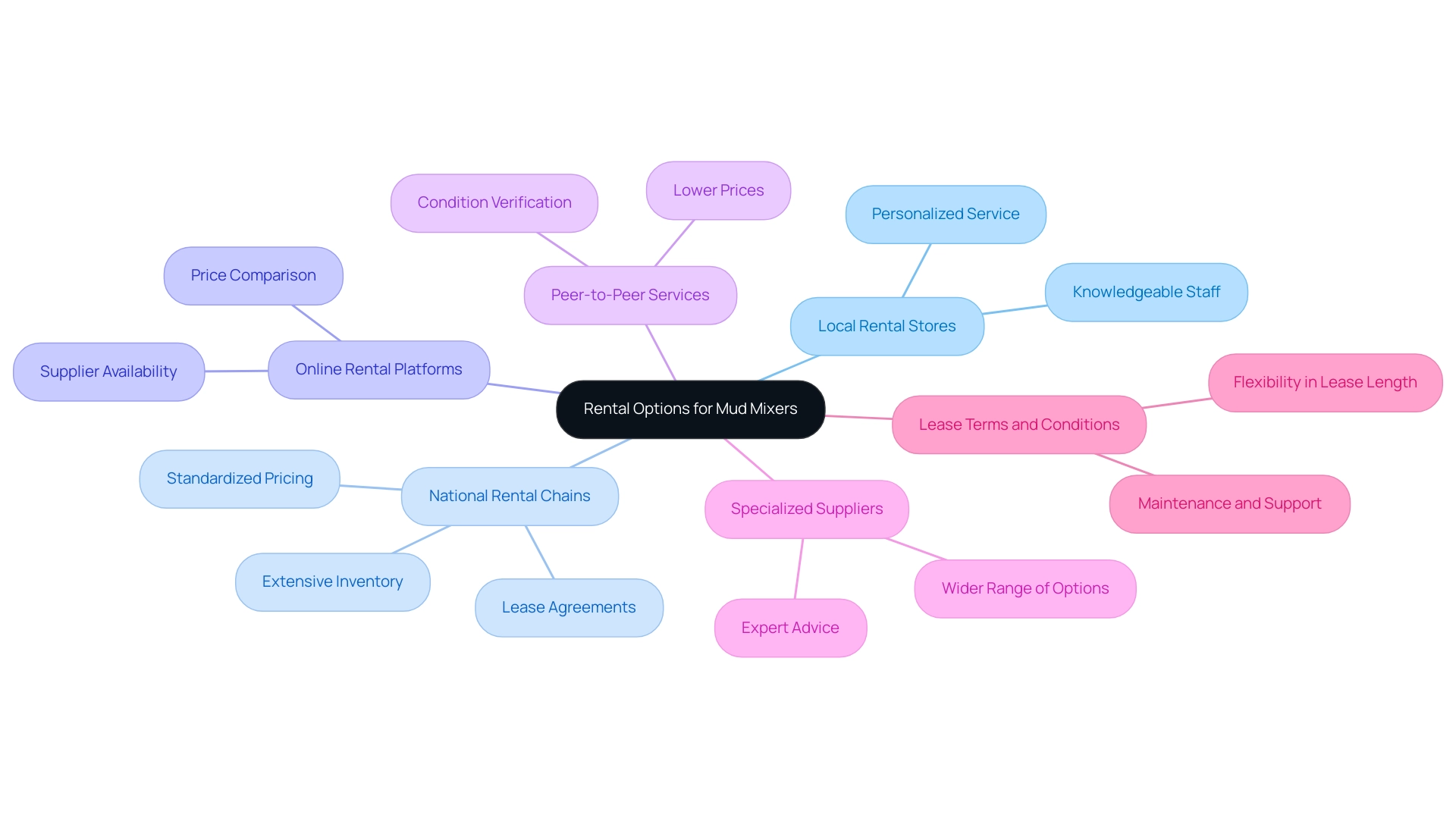Toggle visibility of Expert Advice node

coord(791,627)
